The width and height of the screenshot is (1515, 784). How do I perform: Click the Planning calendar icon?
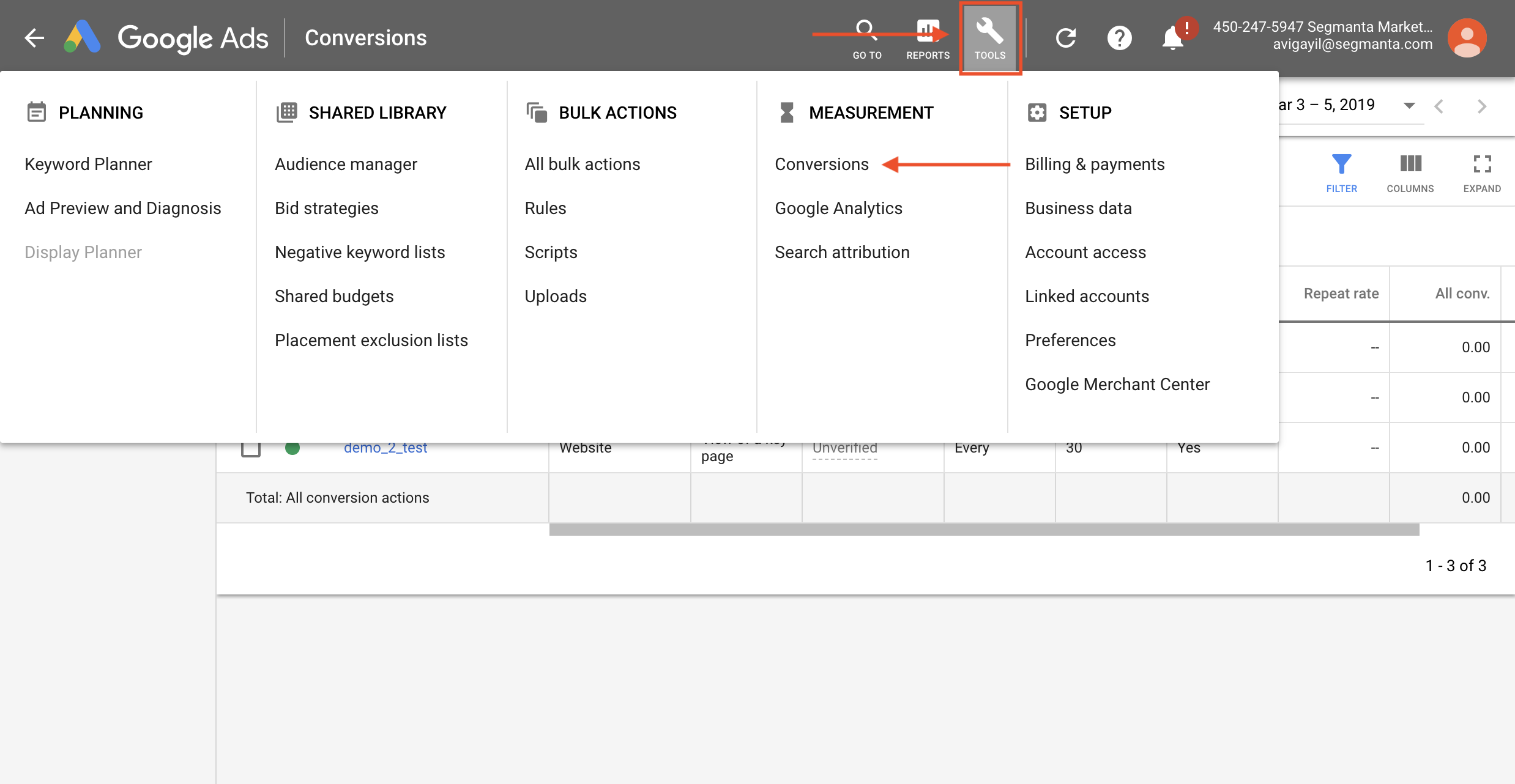tap(37, 113)
